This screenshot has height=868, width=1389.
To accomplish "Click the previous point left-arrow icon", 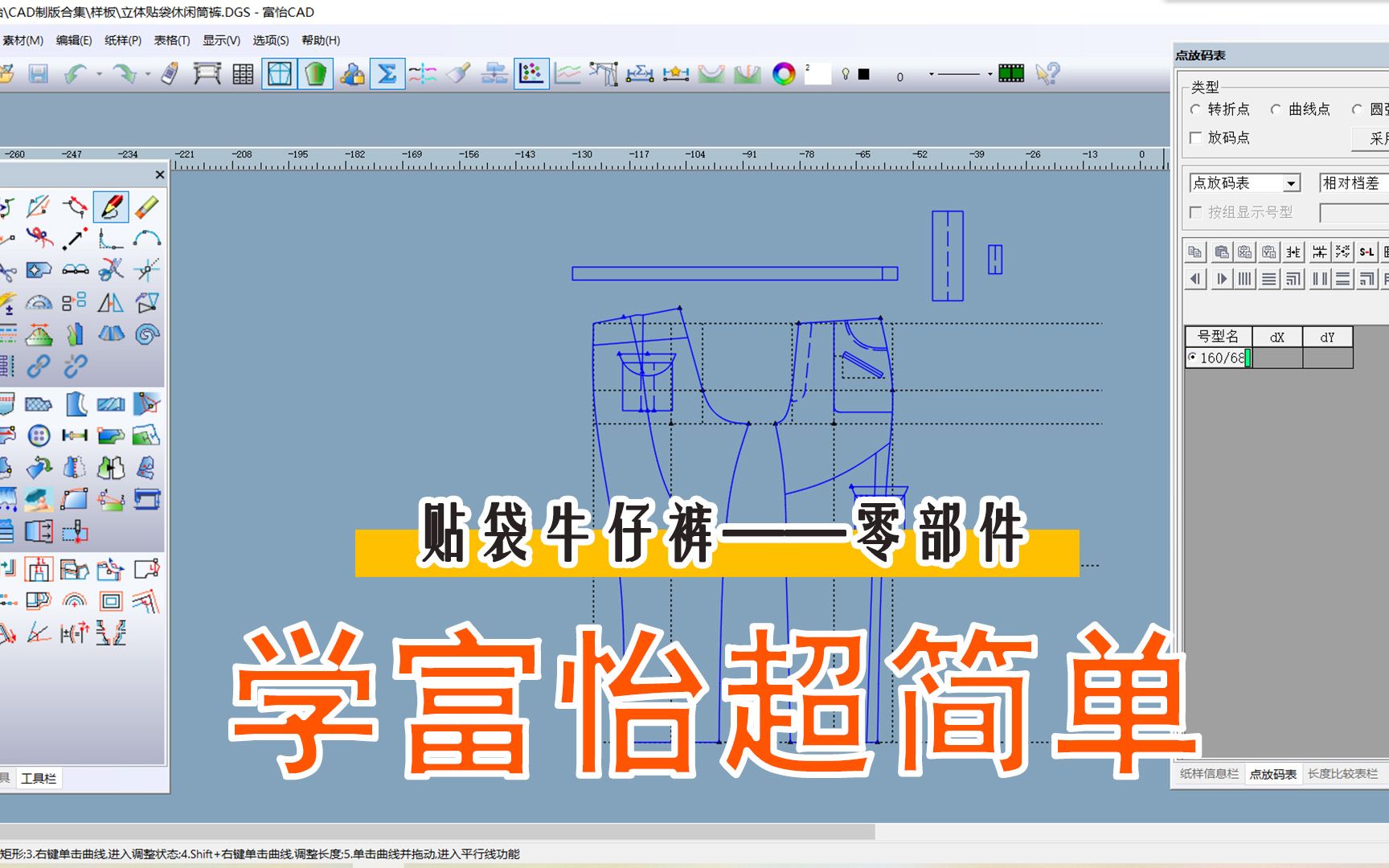I will (x=1195, y=279).
